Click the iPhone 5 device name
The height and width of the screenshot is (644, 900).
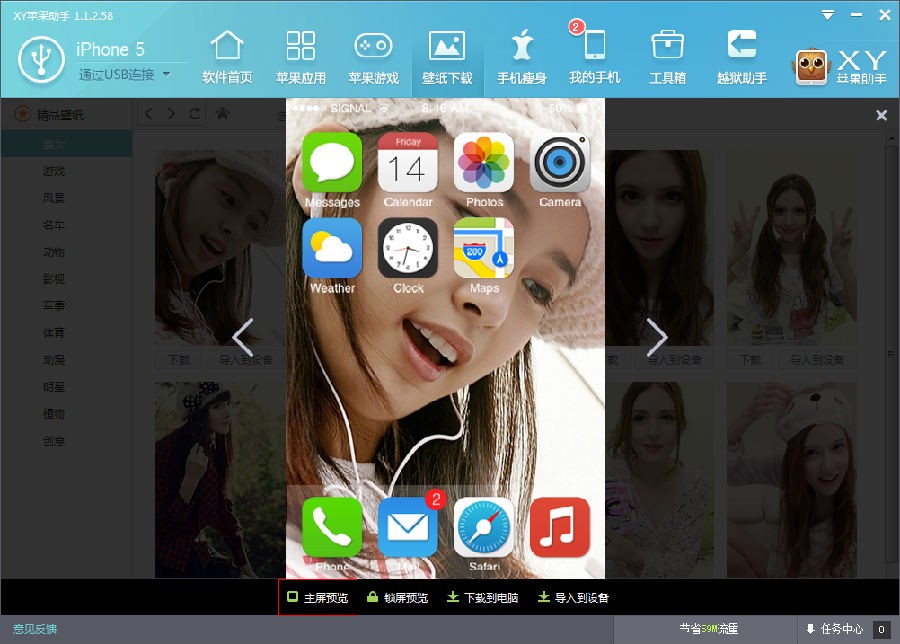[x=110, y=50]
